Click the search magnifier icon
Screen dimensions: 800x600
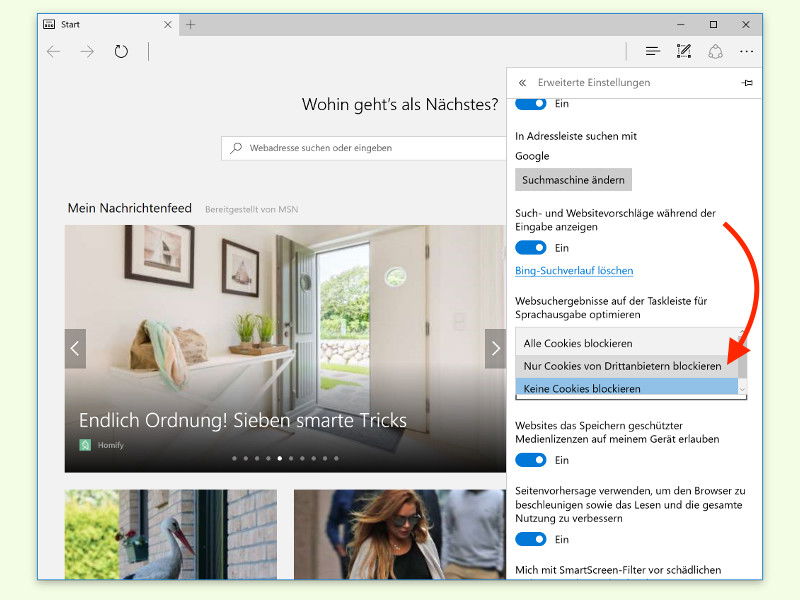coord(236,148)
